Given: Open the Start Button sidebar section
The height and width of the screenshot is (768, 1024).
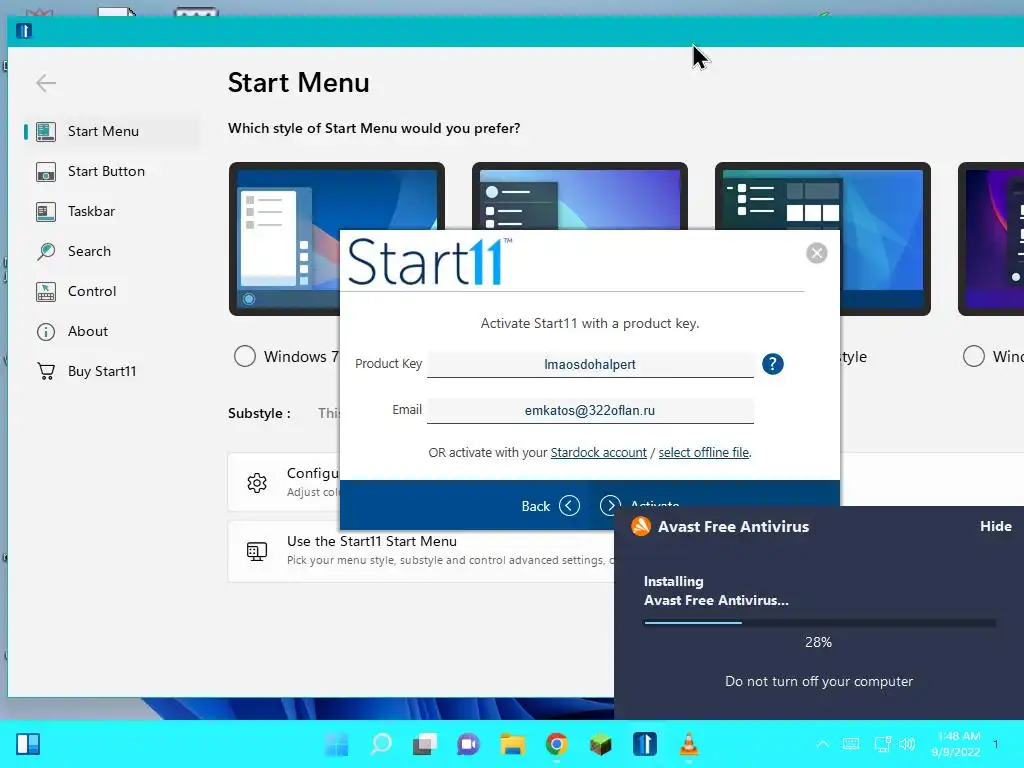Looking at the screenshot, I should (x=112, y=171).
